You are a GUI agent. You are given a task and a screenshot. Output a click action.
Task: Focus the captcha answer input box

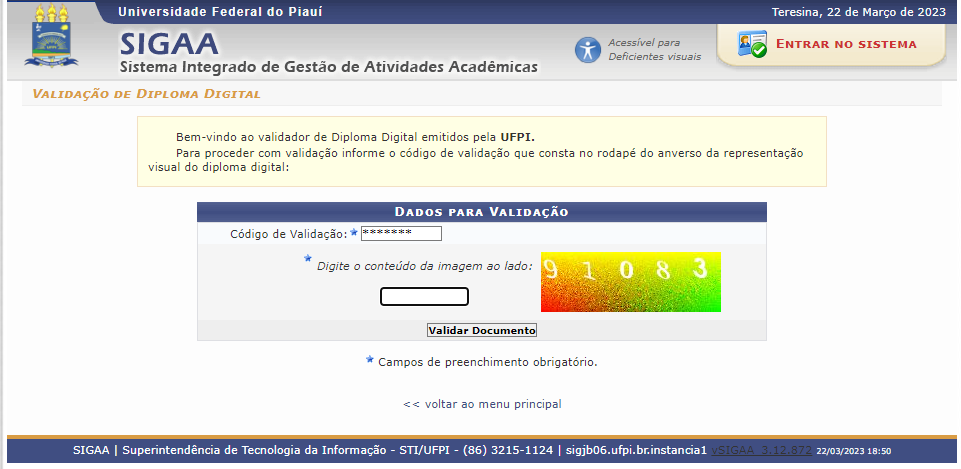(424, 297)
